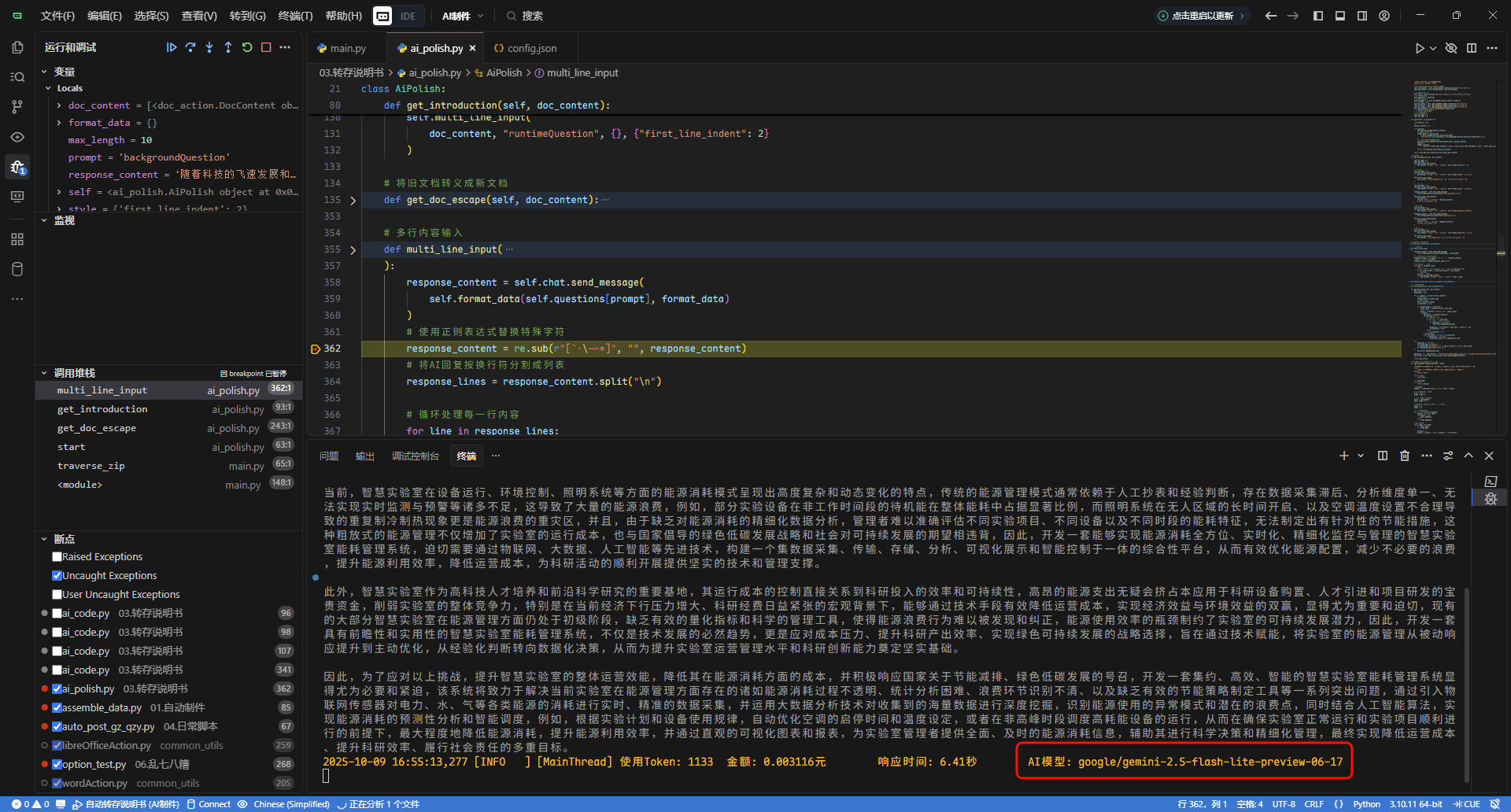Switch to the config.json tab
The height and width of the screenshot is (812, 1511).
click(x=525, y=48)
